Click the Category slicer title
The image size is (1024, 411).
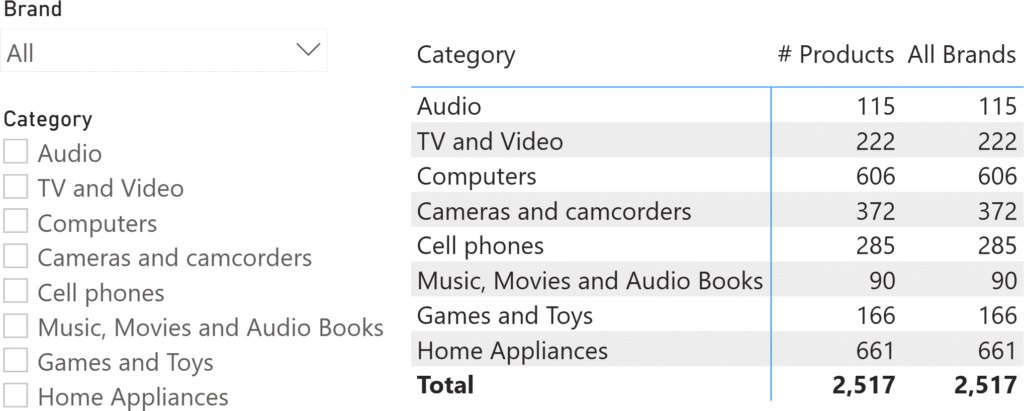coord(48,120)
